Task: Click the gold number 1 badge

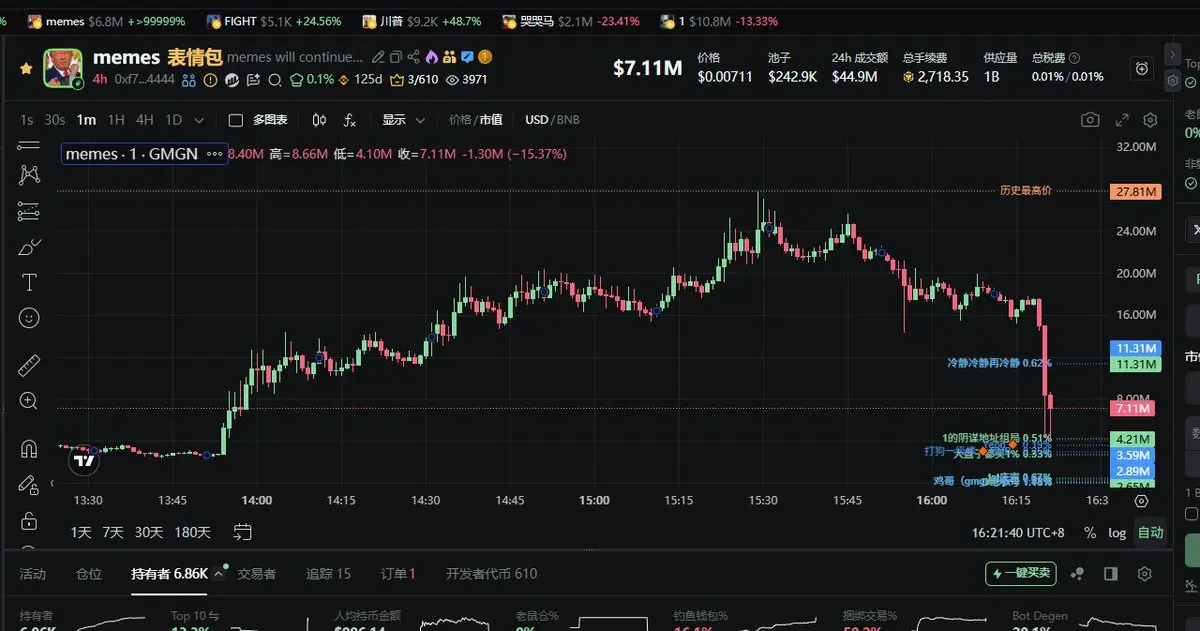Action: 485,57
